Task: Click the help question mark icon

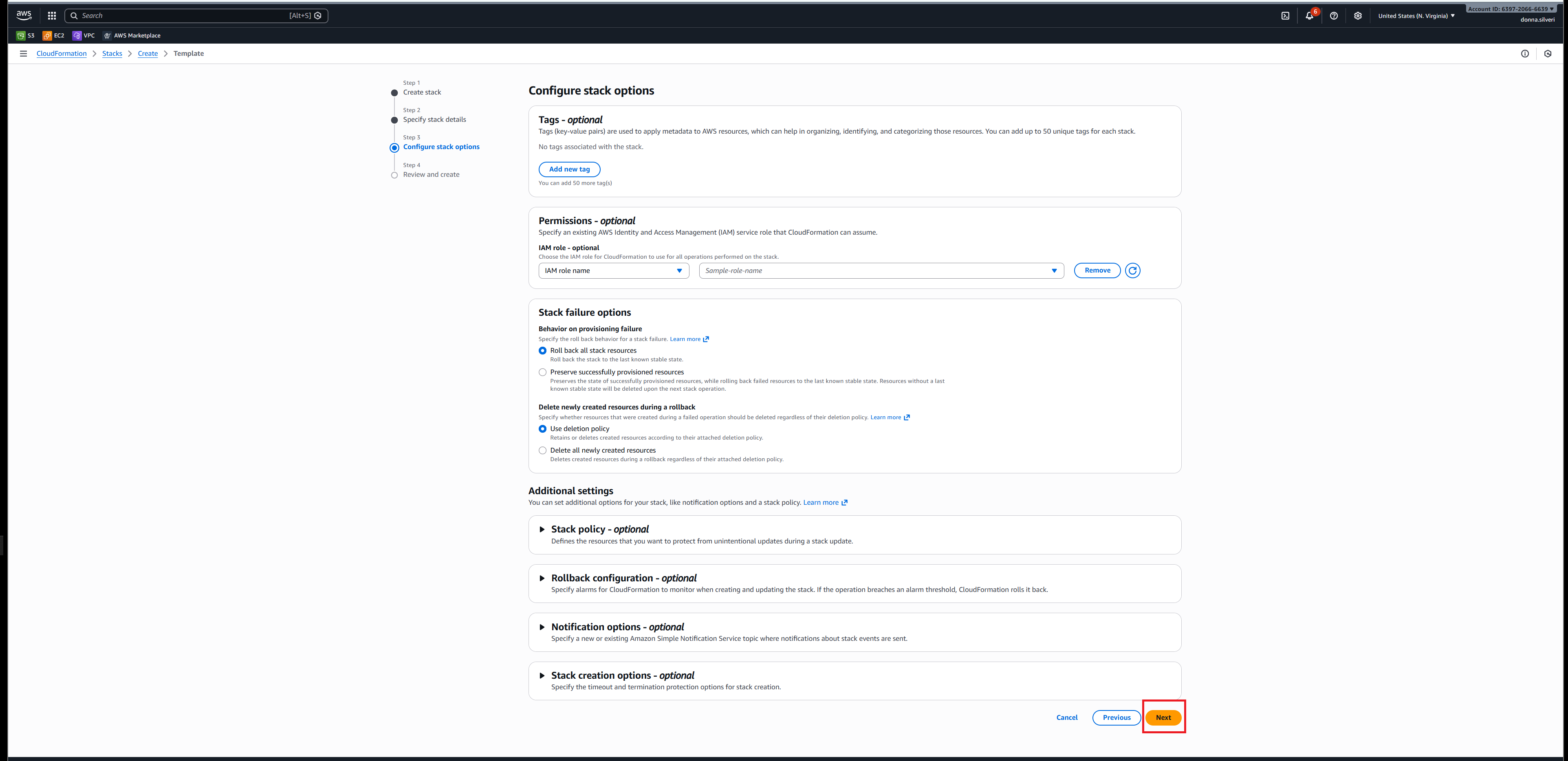Action: pyautogui.click(x=1334, y=16)
